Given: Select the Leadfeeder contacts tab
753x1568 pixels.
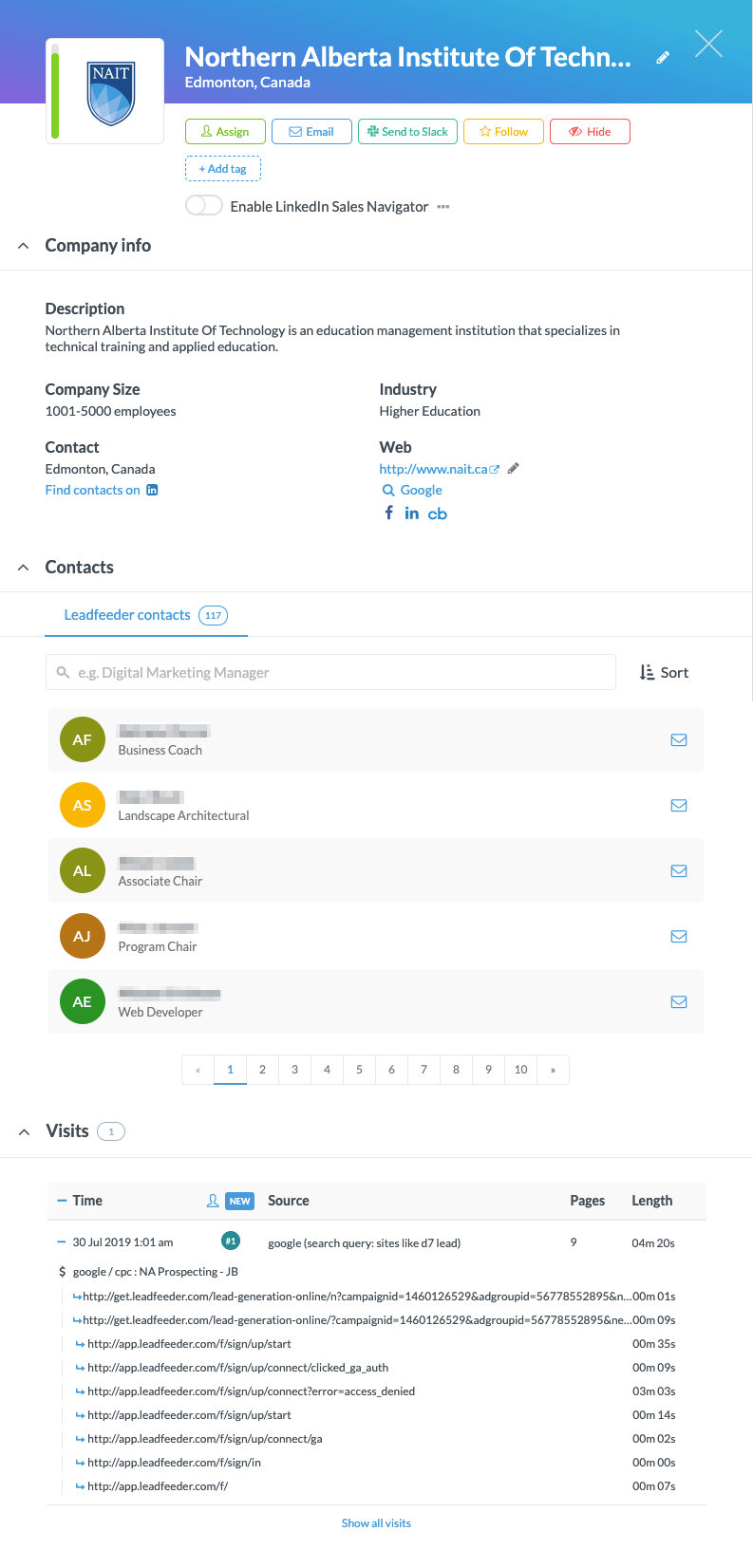Looking at the screenshot, I should pos(146,615).
